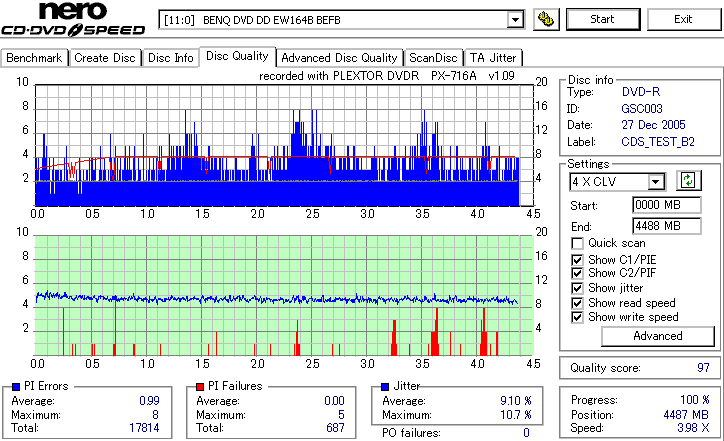Click the Start button
The image size is (724, 441).
(x=603, y=19)
